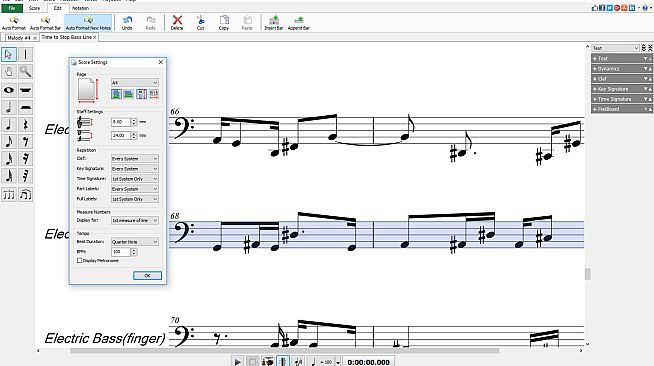Copy the selection
The image size is (654, 366).
224,23
